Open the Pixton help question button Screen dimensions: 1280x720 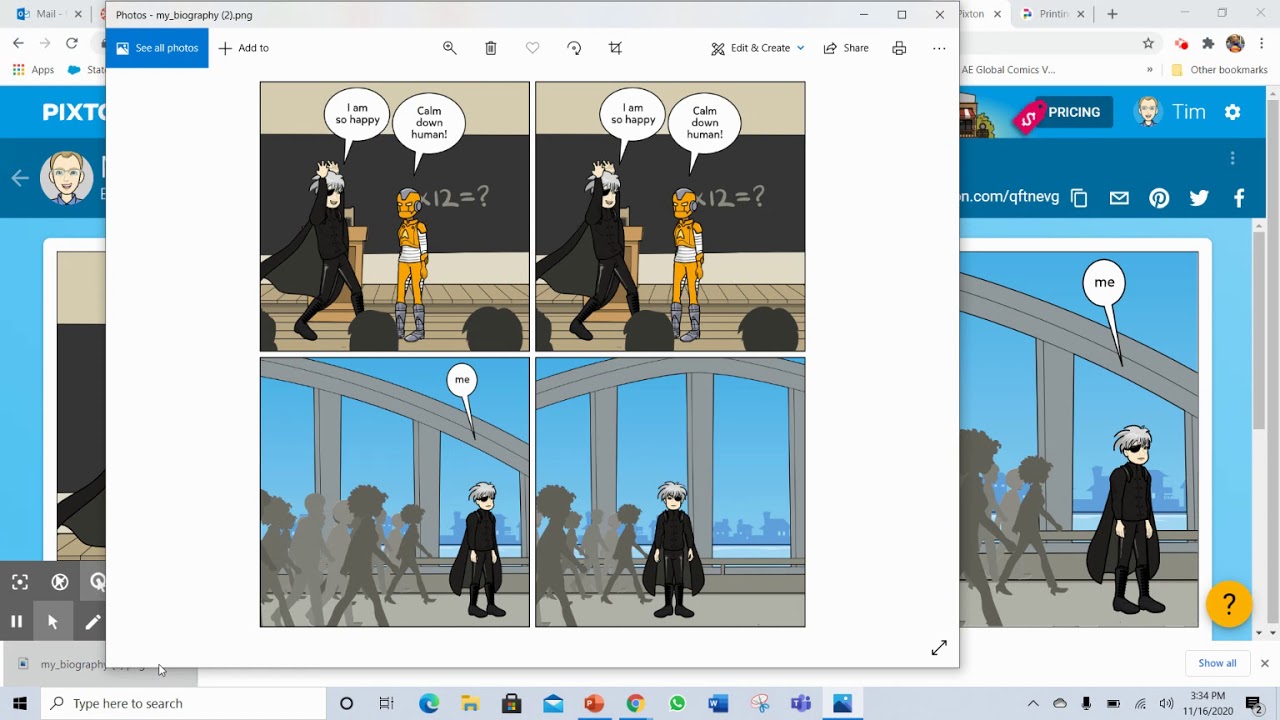pos(1229,604)
